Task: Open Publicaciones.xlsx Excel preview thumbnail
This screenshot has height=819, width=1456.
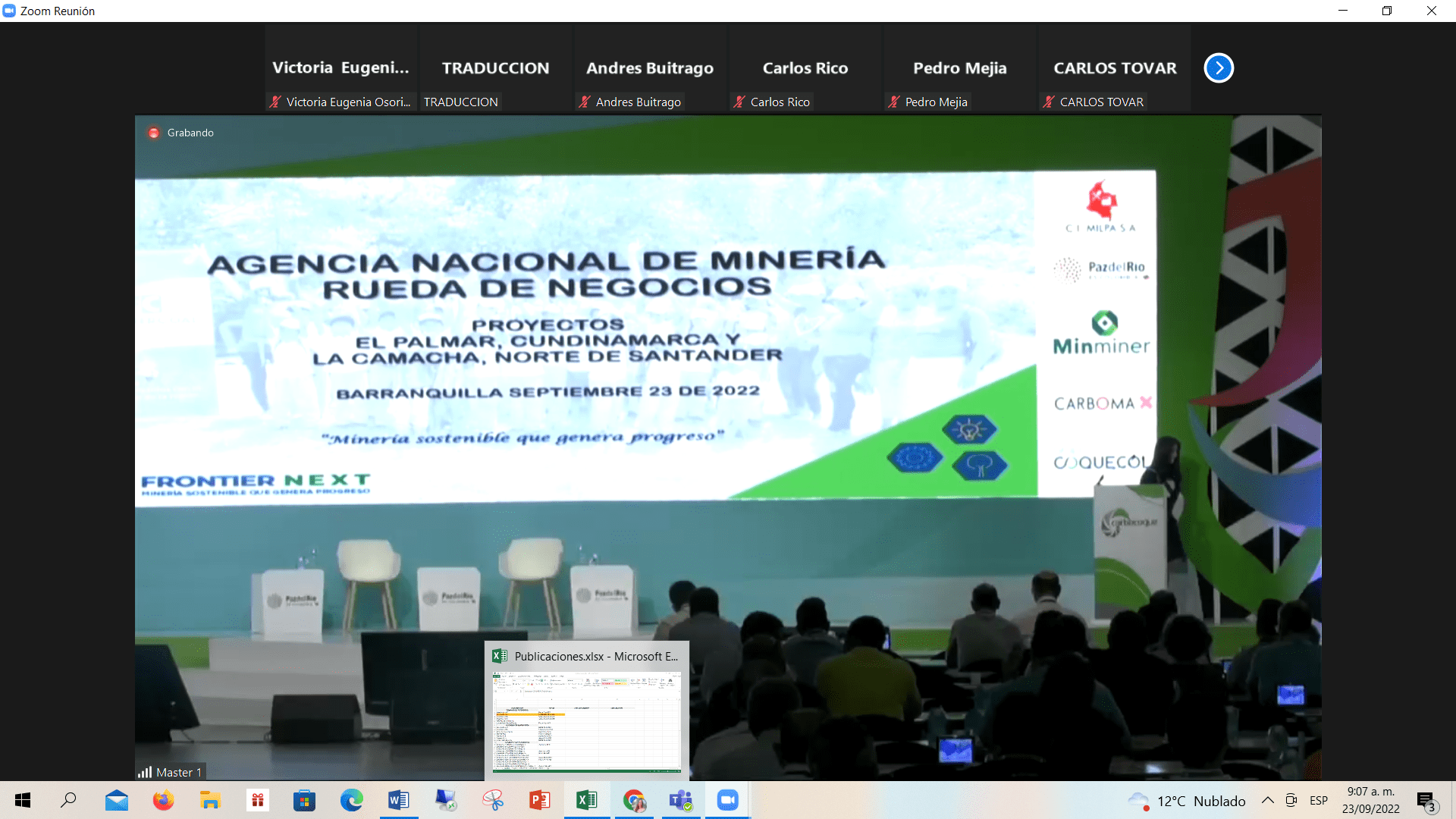Action: [x=587, y=721]
